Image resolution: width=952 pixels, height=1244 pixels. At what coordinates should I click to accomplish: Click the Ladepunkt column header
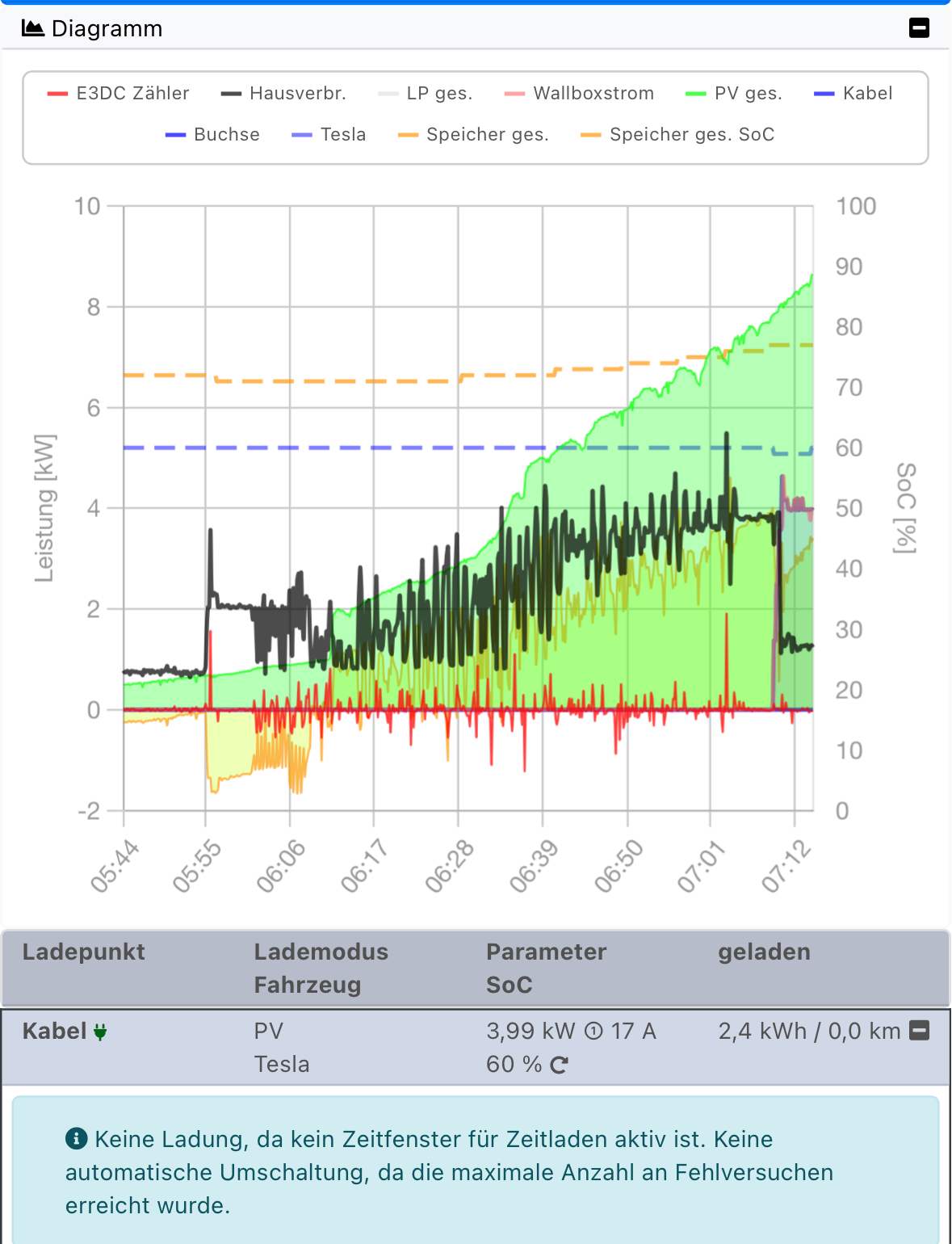pyautogui.click(x=84, y=952)
